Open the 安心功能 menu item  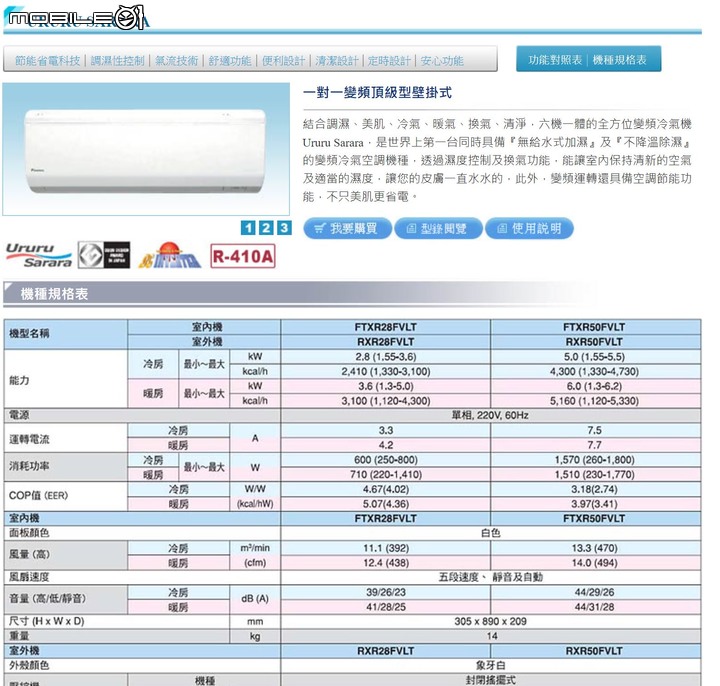(442, 60)
